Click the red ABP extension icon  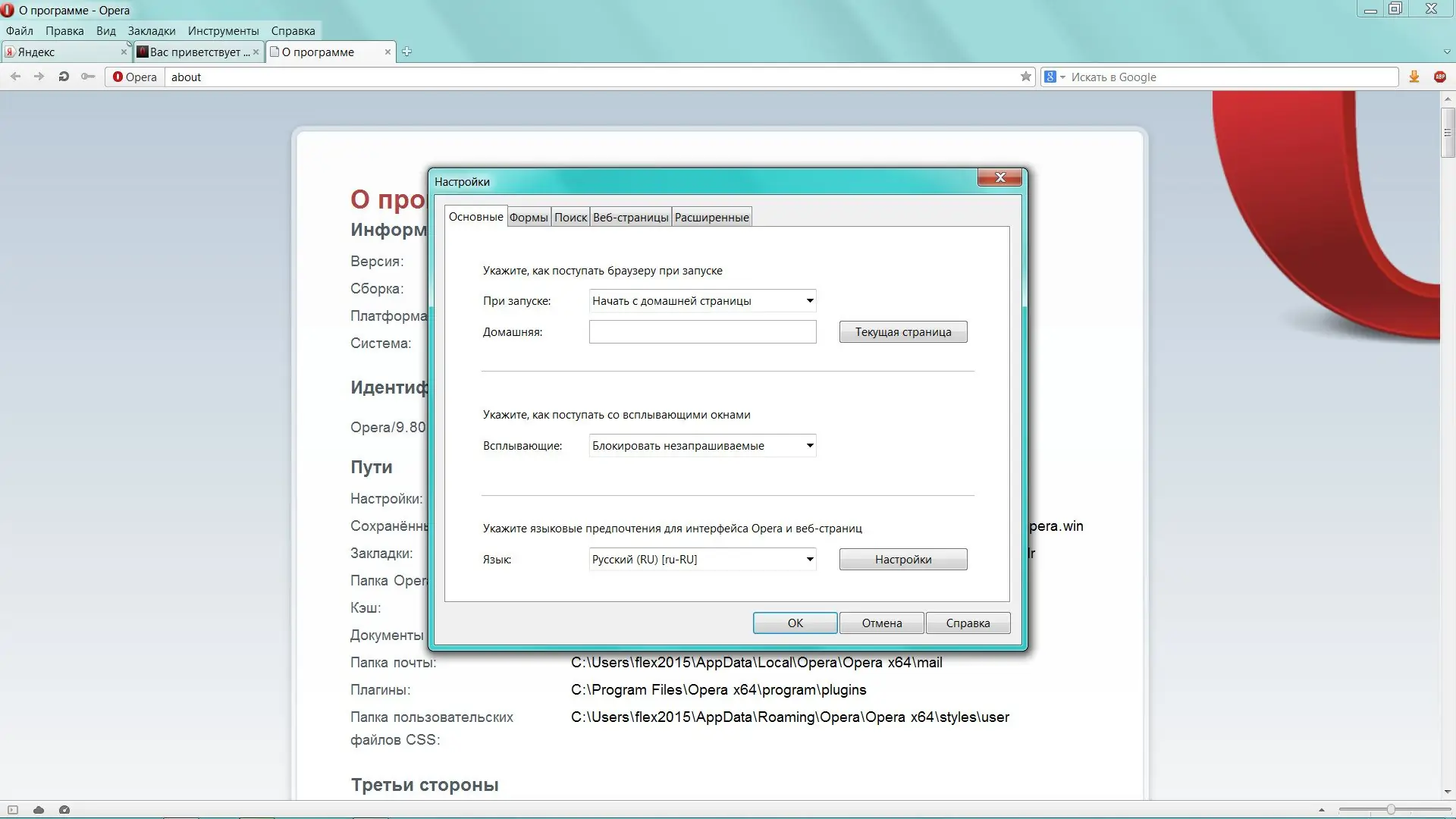pyautogui.click(x=1439, y=77)
